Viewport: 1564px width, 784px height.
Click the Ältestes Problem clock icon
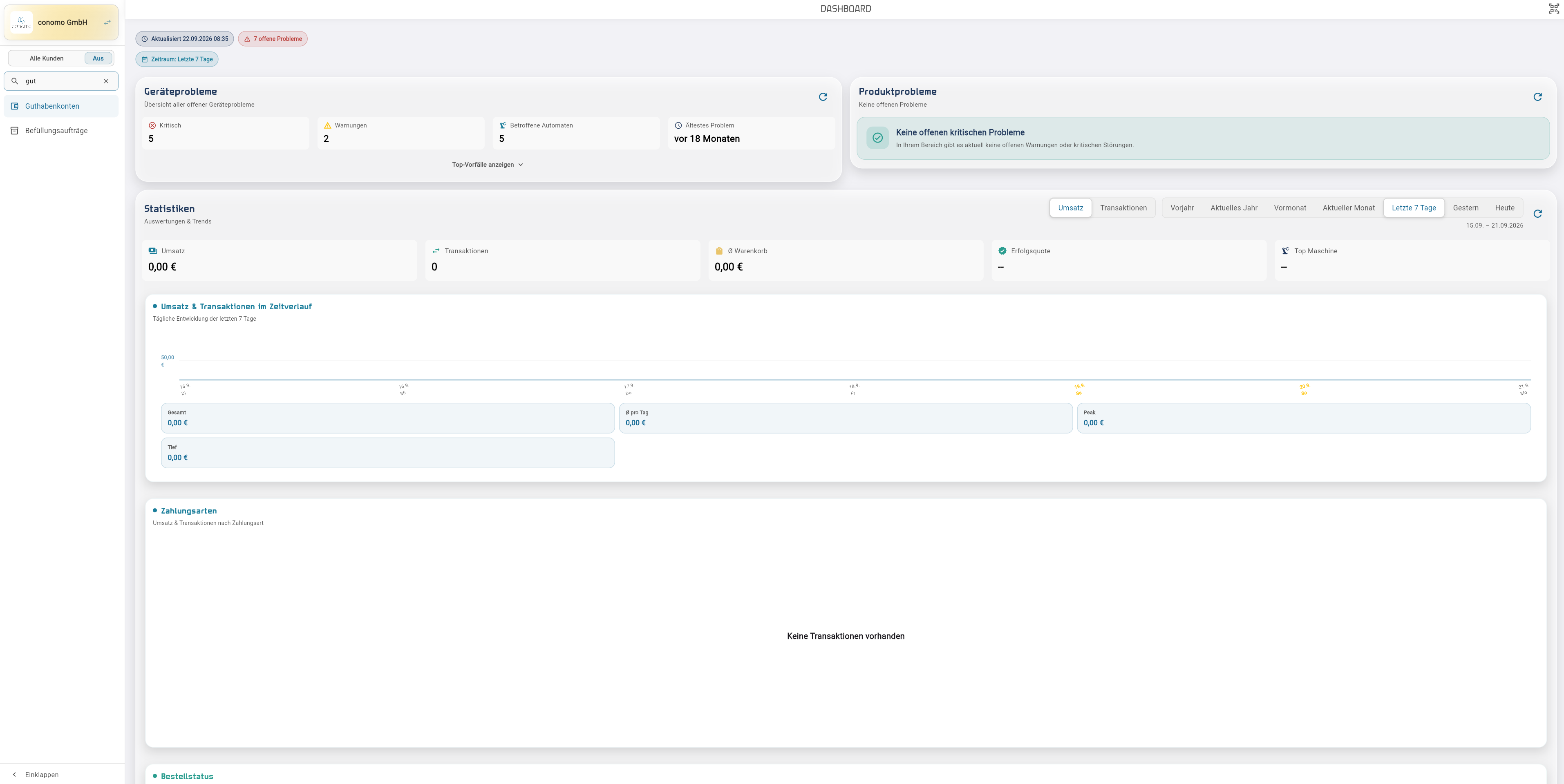point(678,125)
